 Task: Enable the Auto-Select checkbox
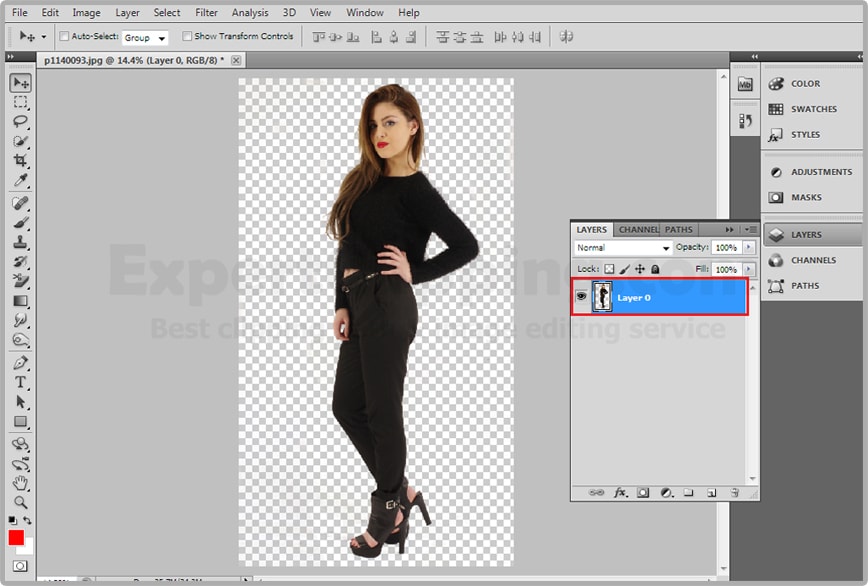coord(65,37)
